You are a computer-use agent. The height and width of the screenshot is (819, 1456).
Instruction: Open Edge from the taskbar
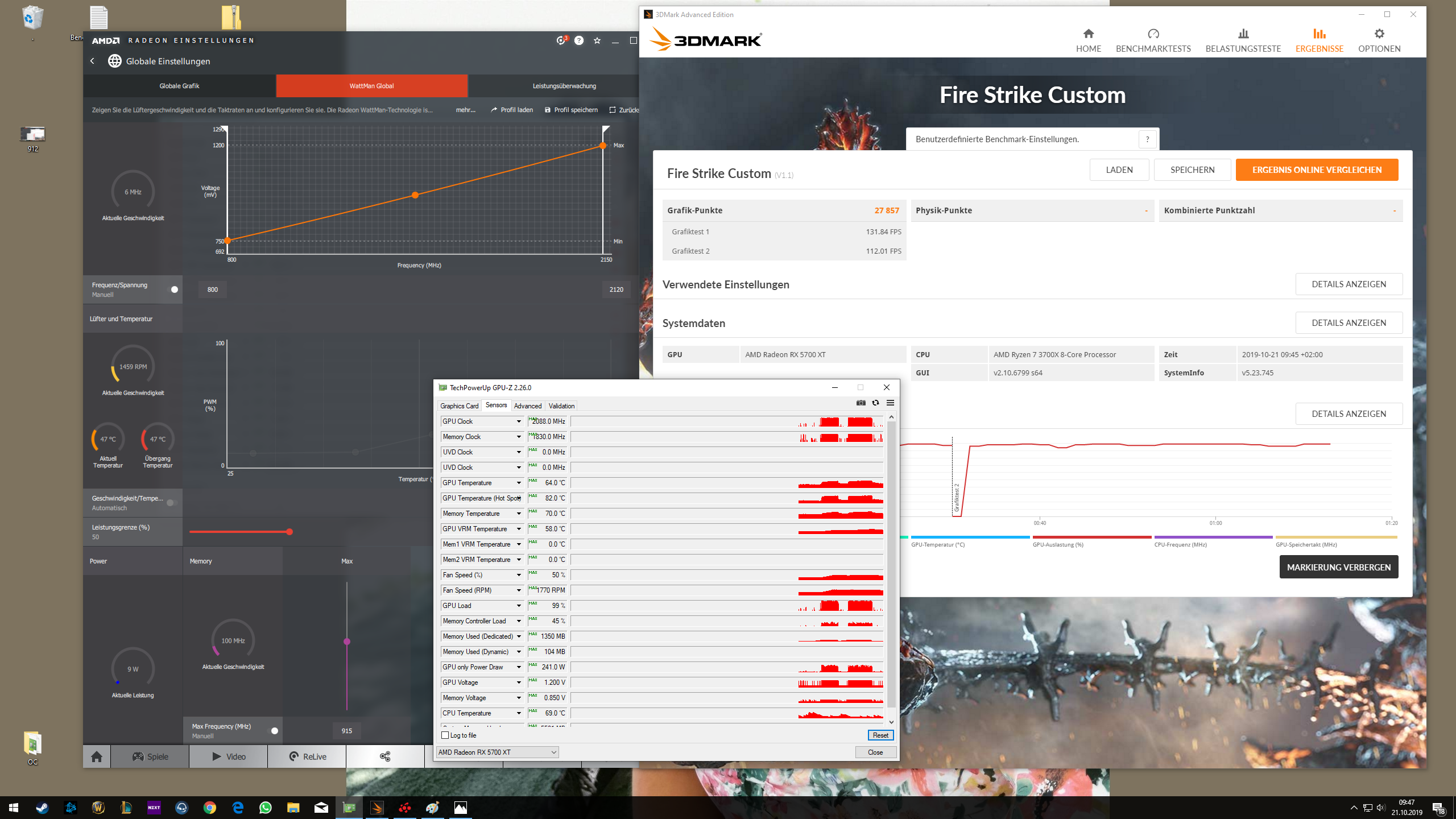(x=238, y=808)
